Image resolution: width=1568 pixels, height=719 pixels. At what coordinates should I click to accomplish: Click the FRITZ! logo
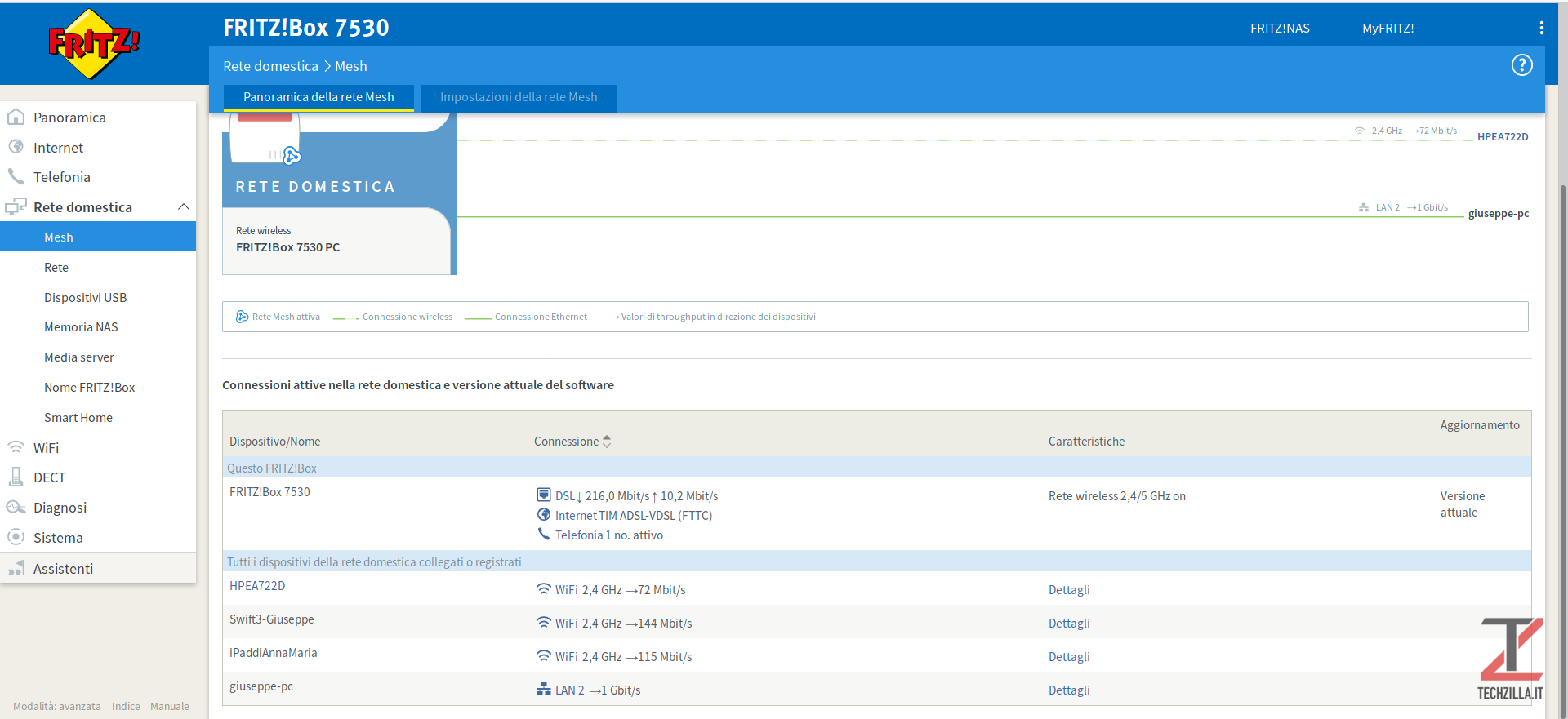click(x=94, y=44)
